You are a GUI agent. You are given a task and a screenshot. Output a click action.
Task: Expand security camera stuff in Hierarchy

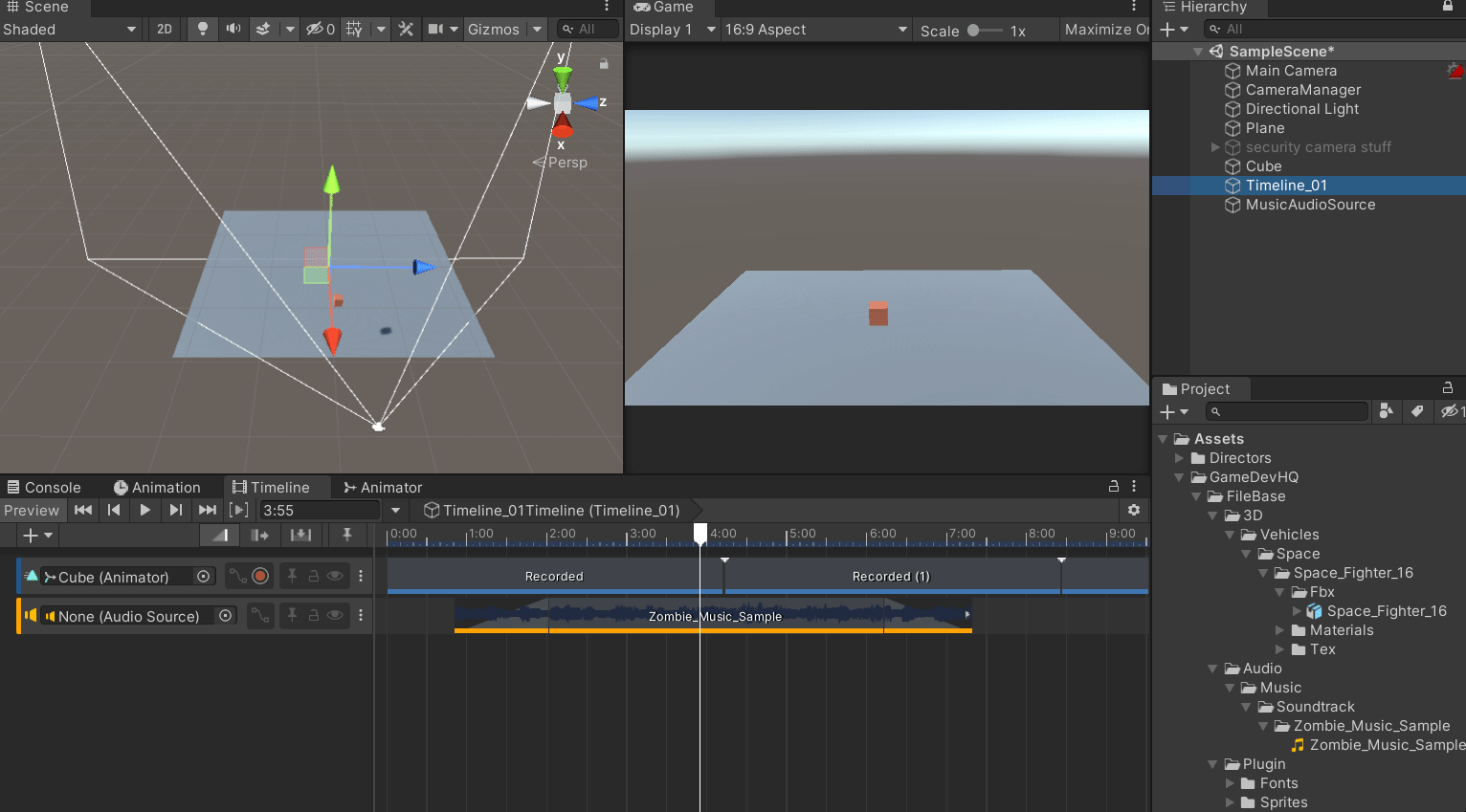1215,147
